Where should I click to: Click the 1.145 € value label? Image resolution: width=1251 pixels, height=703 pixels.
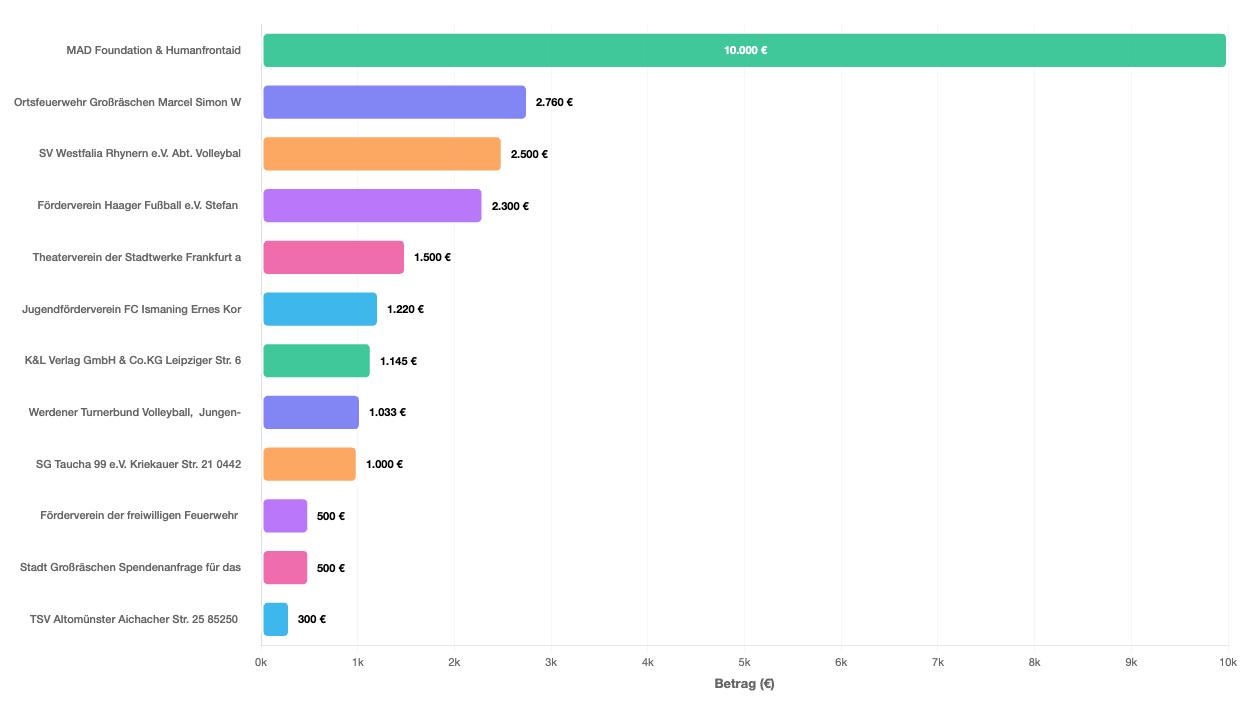click(x=398, y=361)
